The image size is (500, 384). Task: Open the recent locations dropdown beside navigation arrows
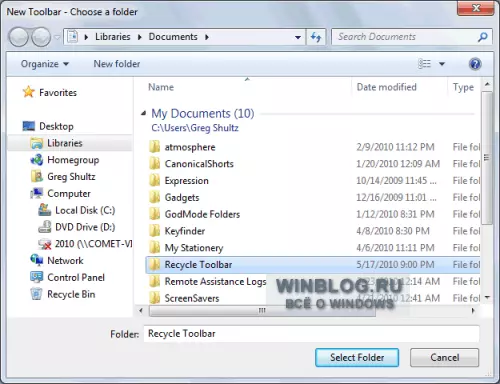(x=57, y=37)
